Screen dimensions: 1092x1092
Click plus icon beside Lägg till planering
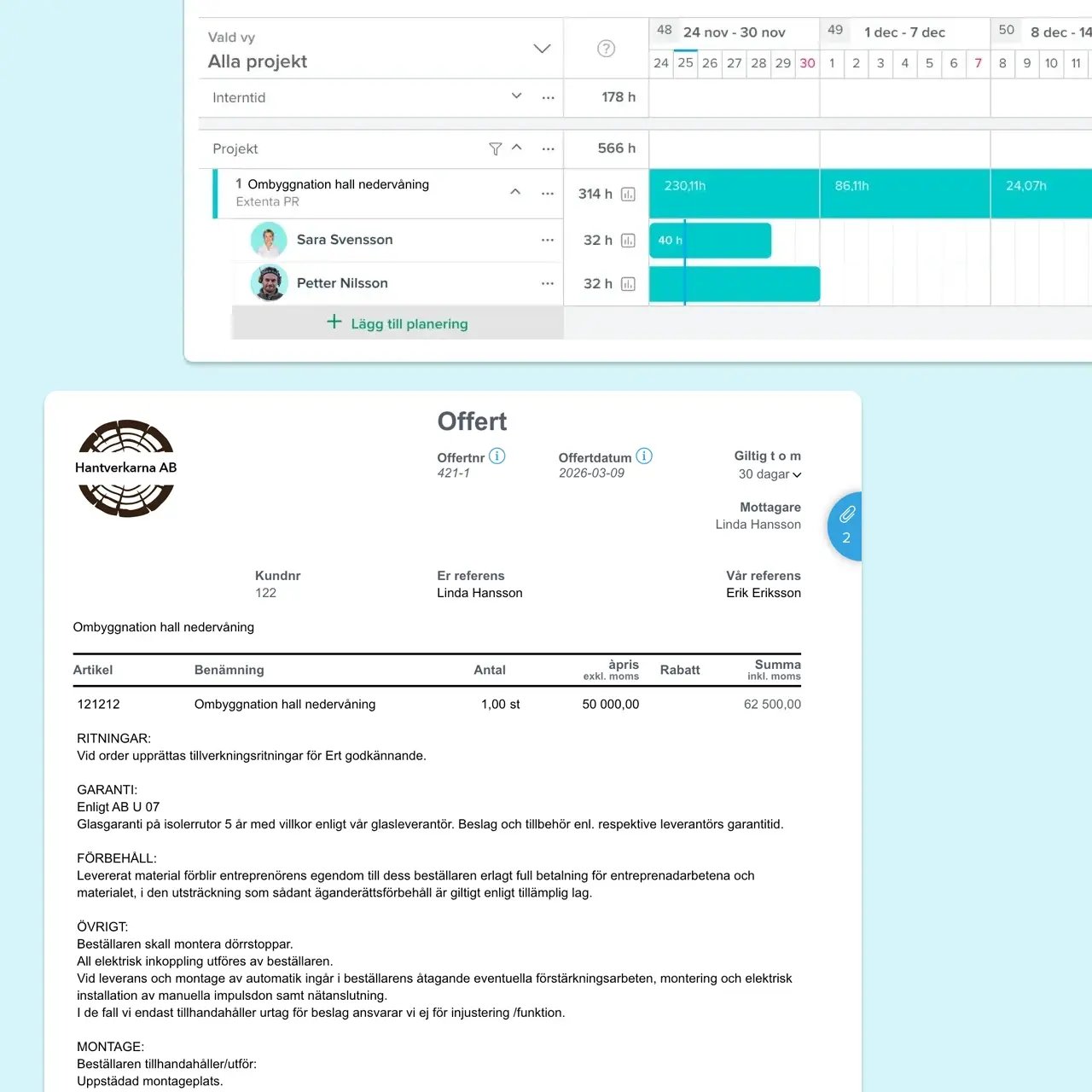coord(334,322)
